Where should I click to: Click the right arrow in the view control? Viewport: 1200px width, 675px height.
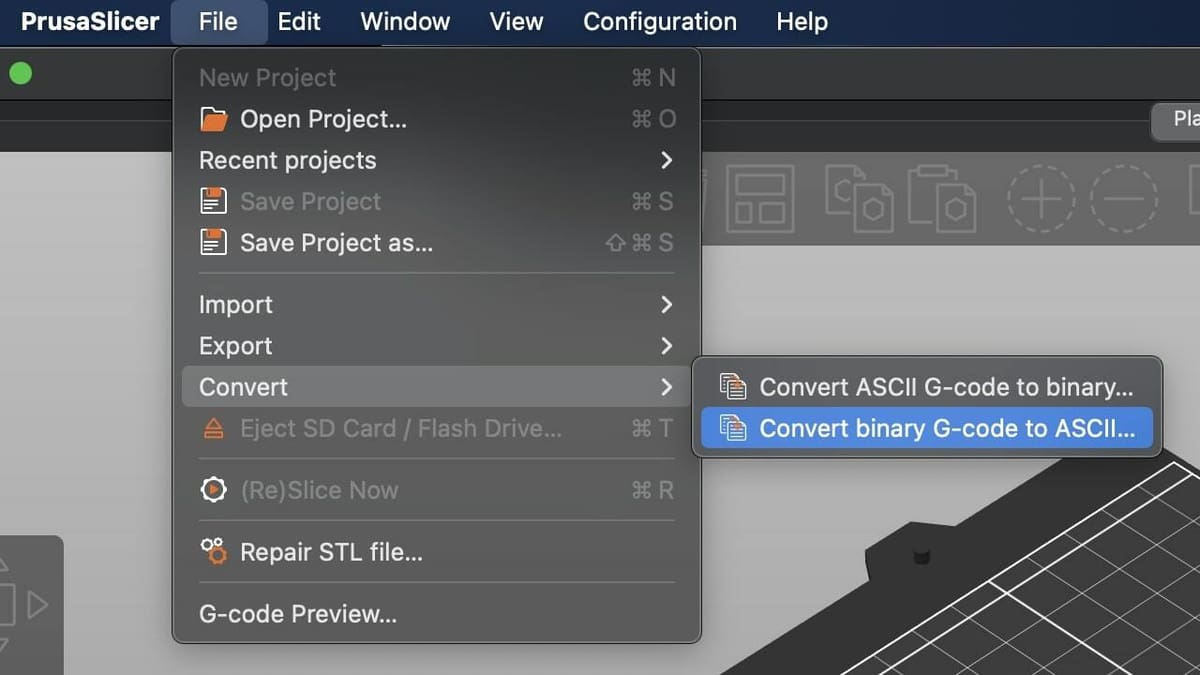coord(38,605)
